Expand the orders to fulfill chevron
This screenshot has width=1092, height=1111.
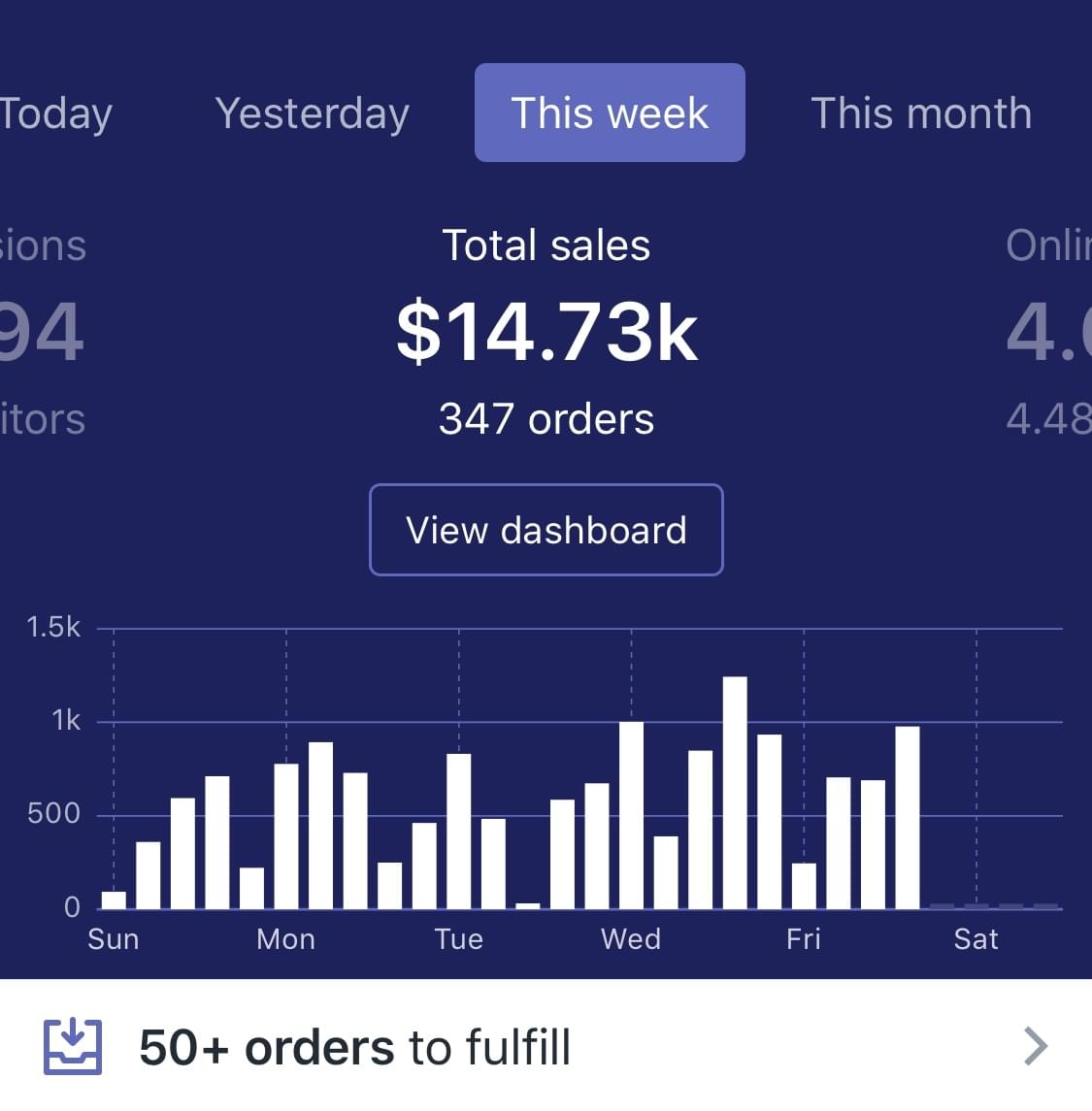click(1036, 1046)
